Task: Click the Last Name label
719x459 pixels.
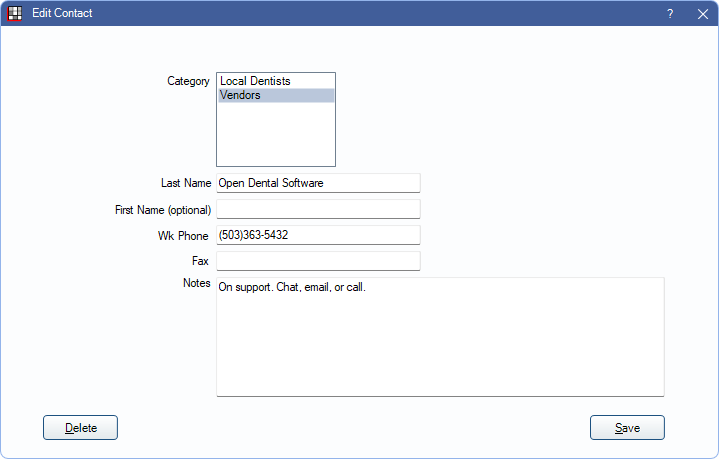Action: click(186, 184)
